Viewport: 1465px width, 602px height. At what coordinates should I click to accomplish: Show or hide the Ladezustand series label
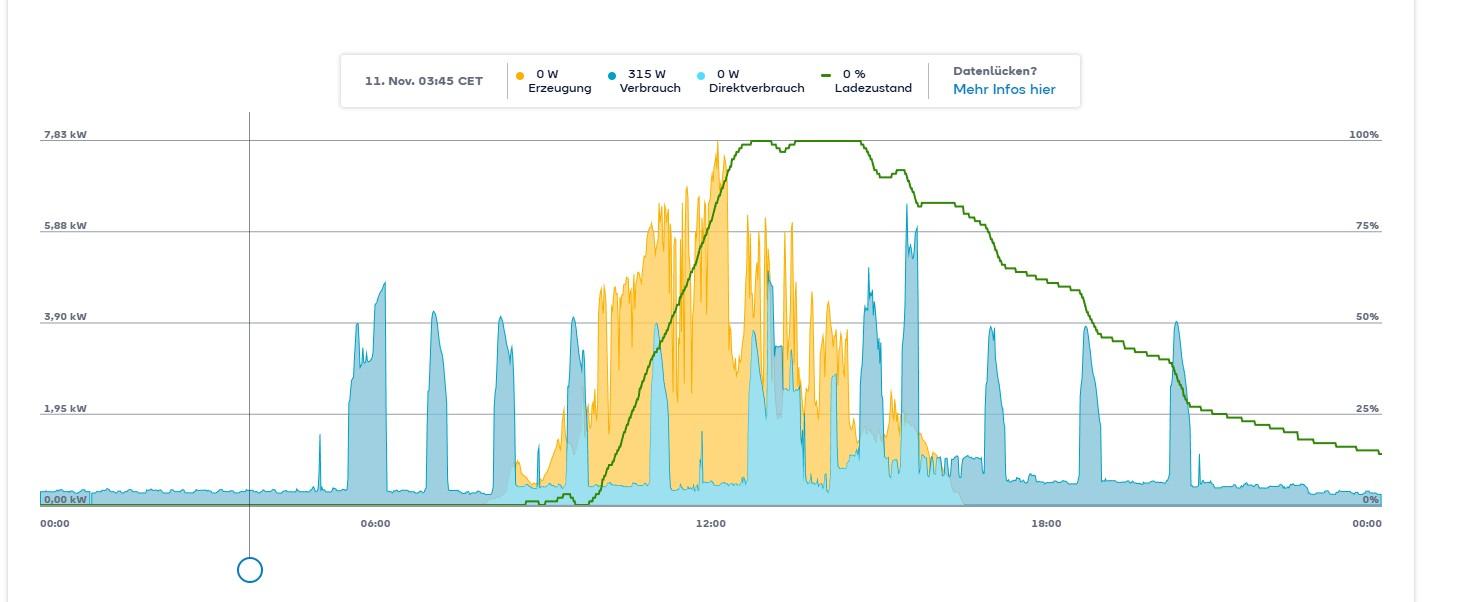point(873,88)
